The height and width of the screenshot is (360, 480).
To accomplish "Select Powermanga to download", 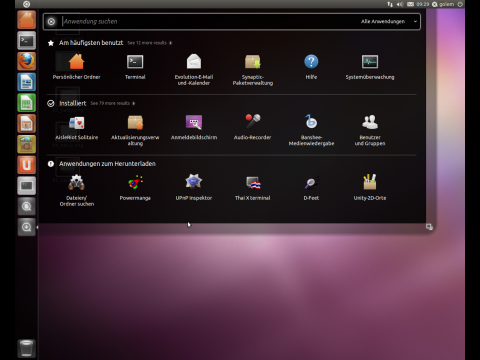I will click(135, 187).
